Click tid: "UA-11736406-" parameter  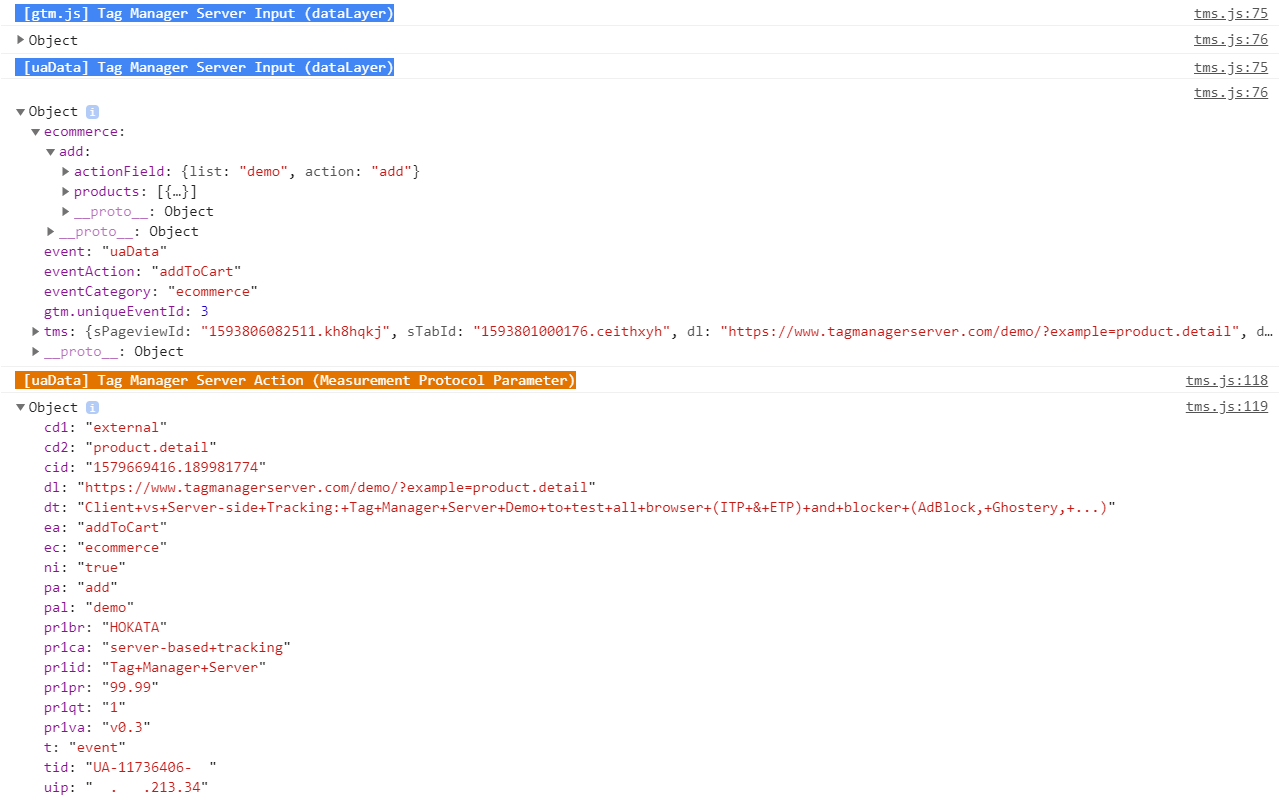130,768
